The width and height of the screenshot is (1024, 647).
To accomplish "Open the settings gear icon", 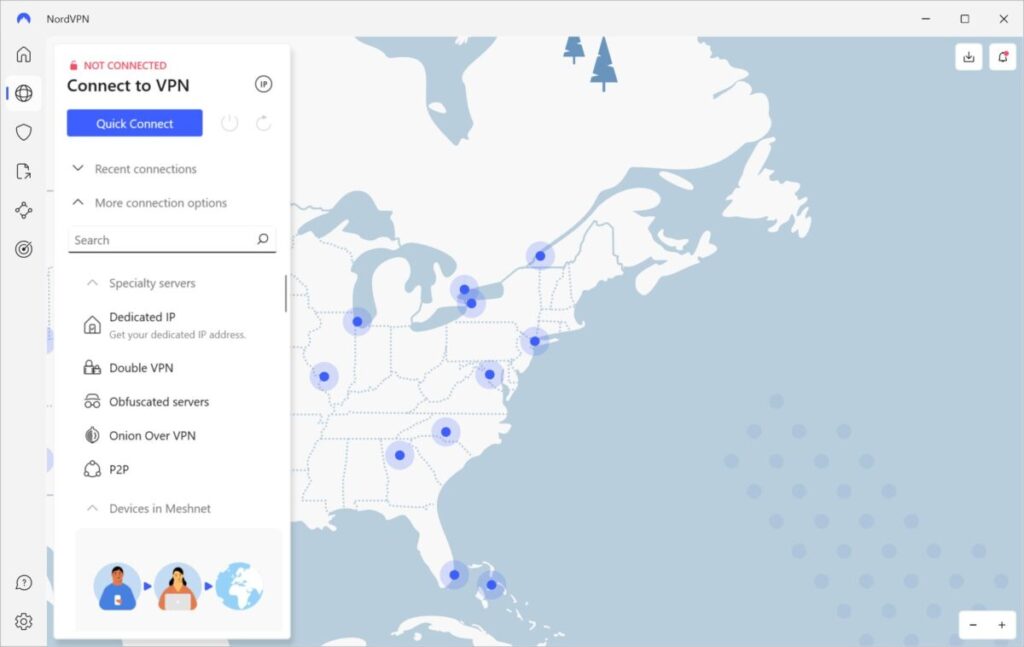I will (24, 622).
